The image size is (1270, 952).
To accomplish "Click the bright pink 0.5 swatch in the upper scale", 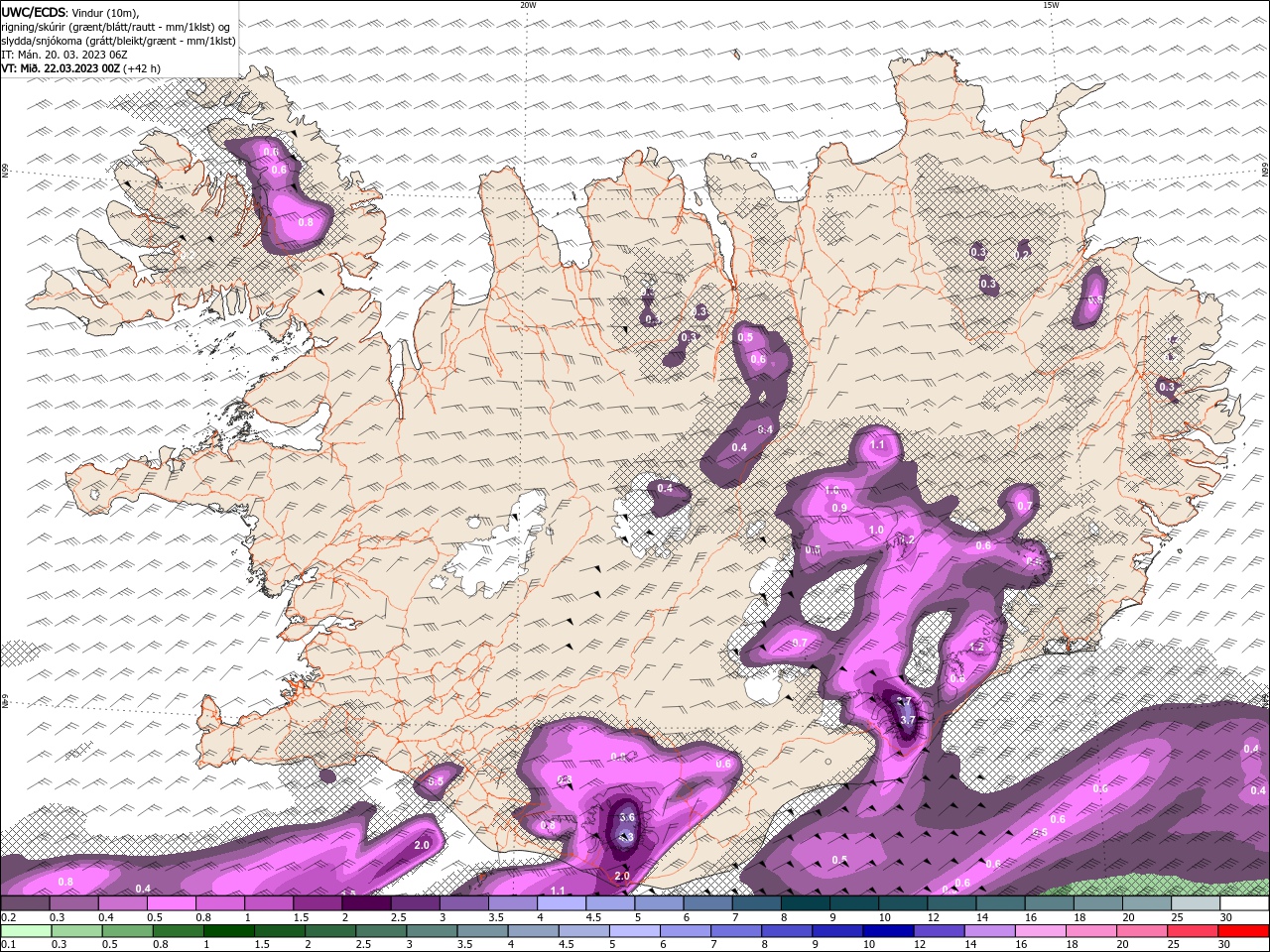I will 171,903.
